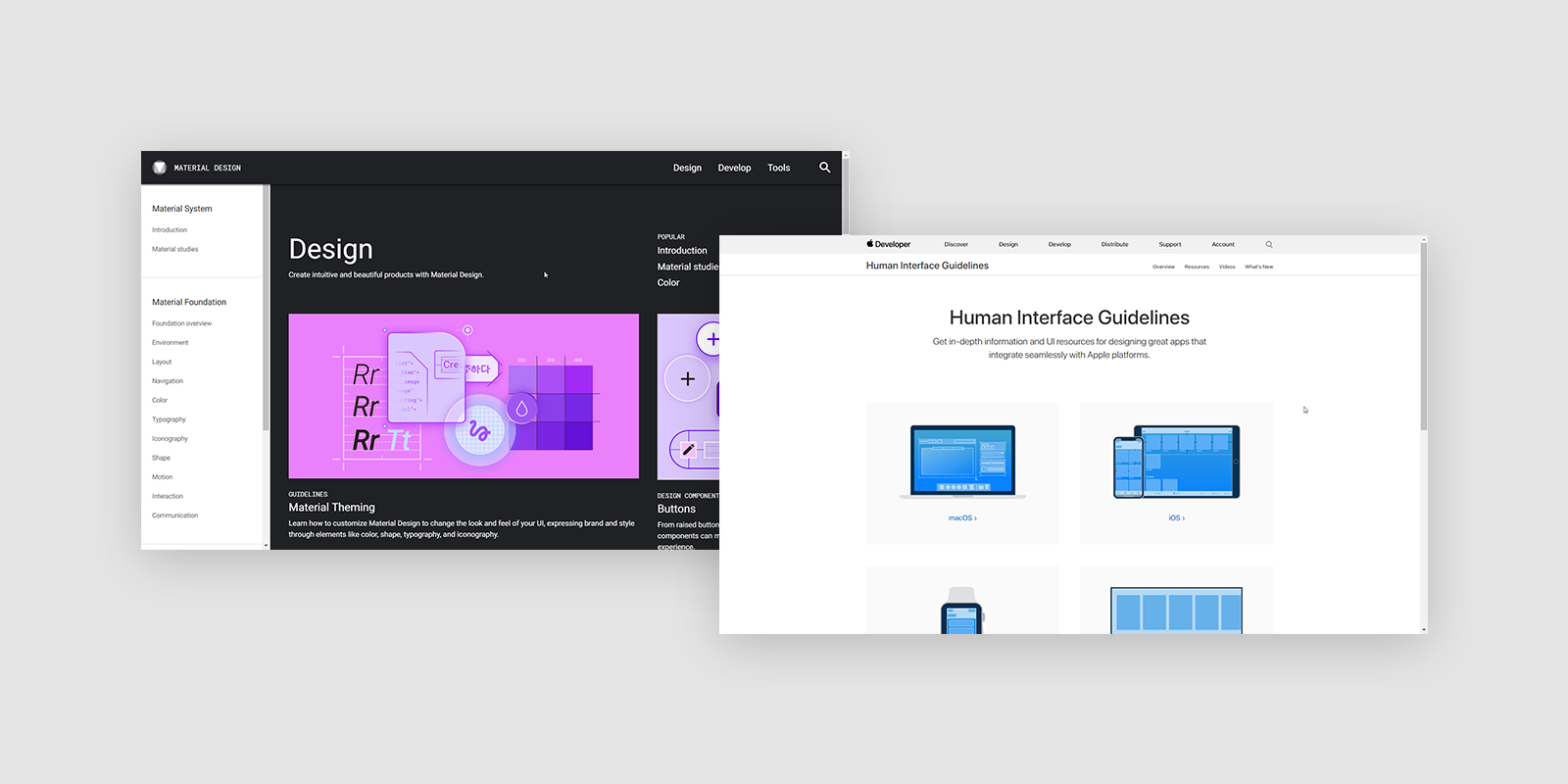Open Color under Popular links
This screenshot has height=784, width=1568.
(668, 282)
